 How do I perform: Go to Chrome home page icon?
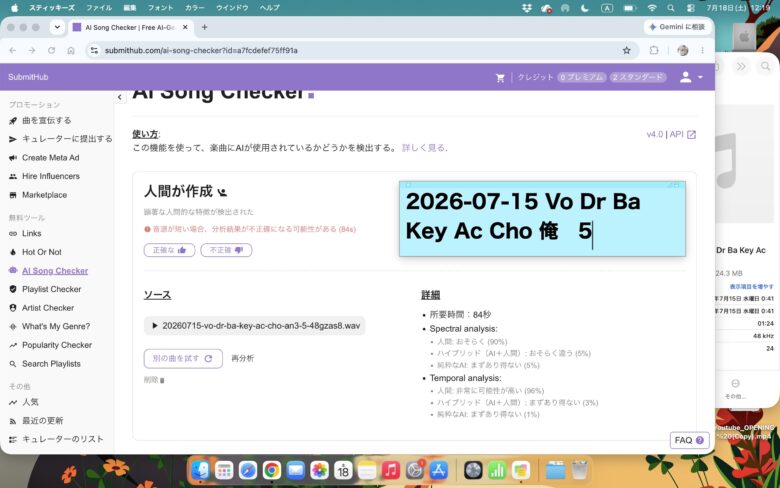point(71,50)
